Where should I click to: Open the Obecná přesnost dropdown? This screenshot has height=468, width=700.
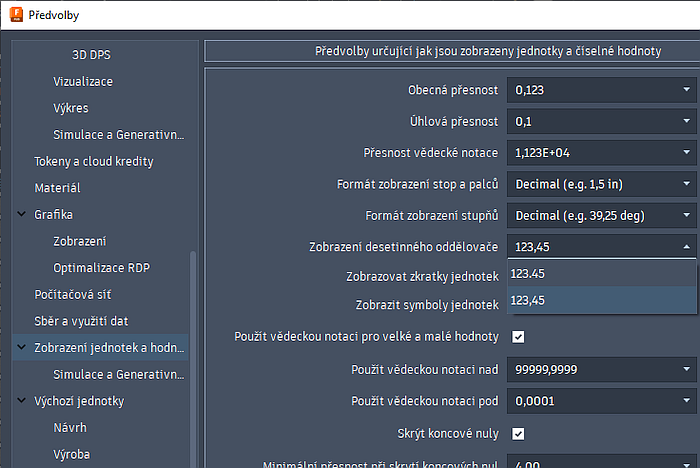point(602,90)
